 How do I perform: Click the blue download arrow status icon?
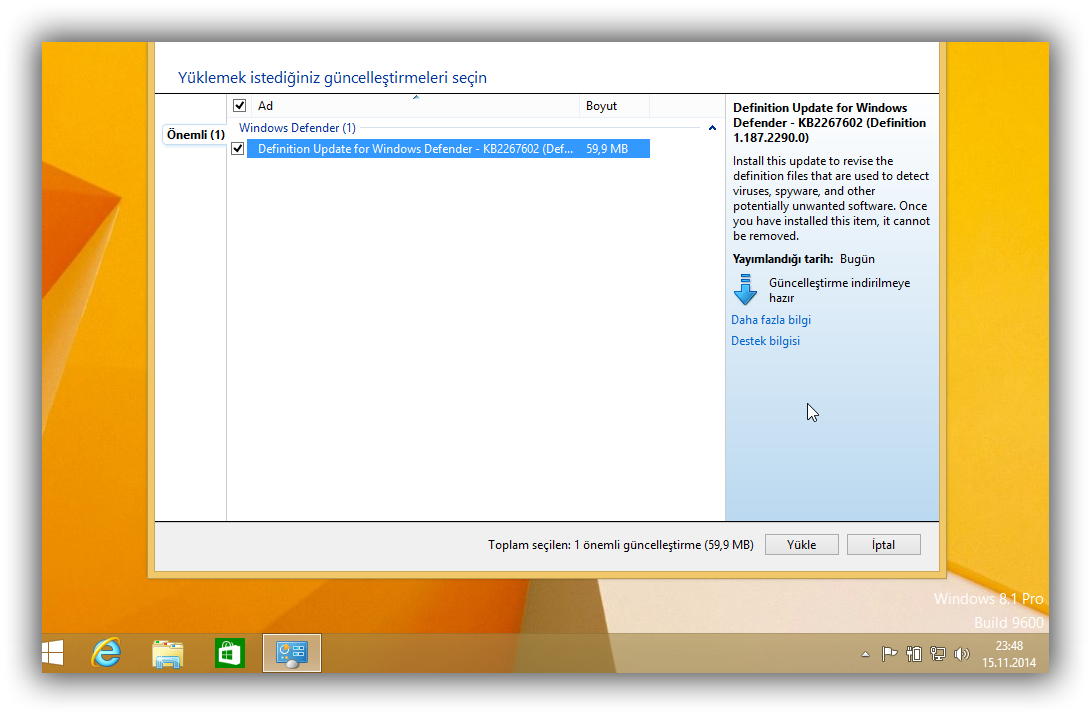(x=745, y=289)
